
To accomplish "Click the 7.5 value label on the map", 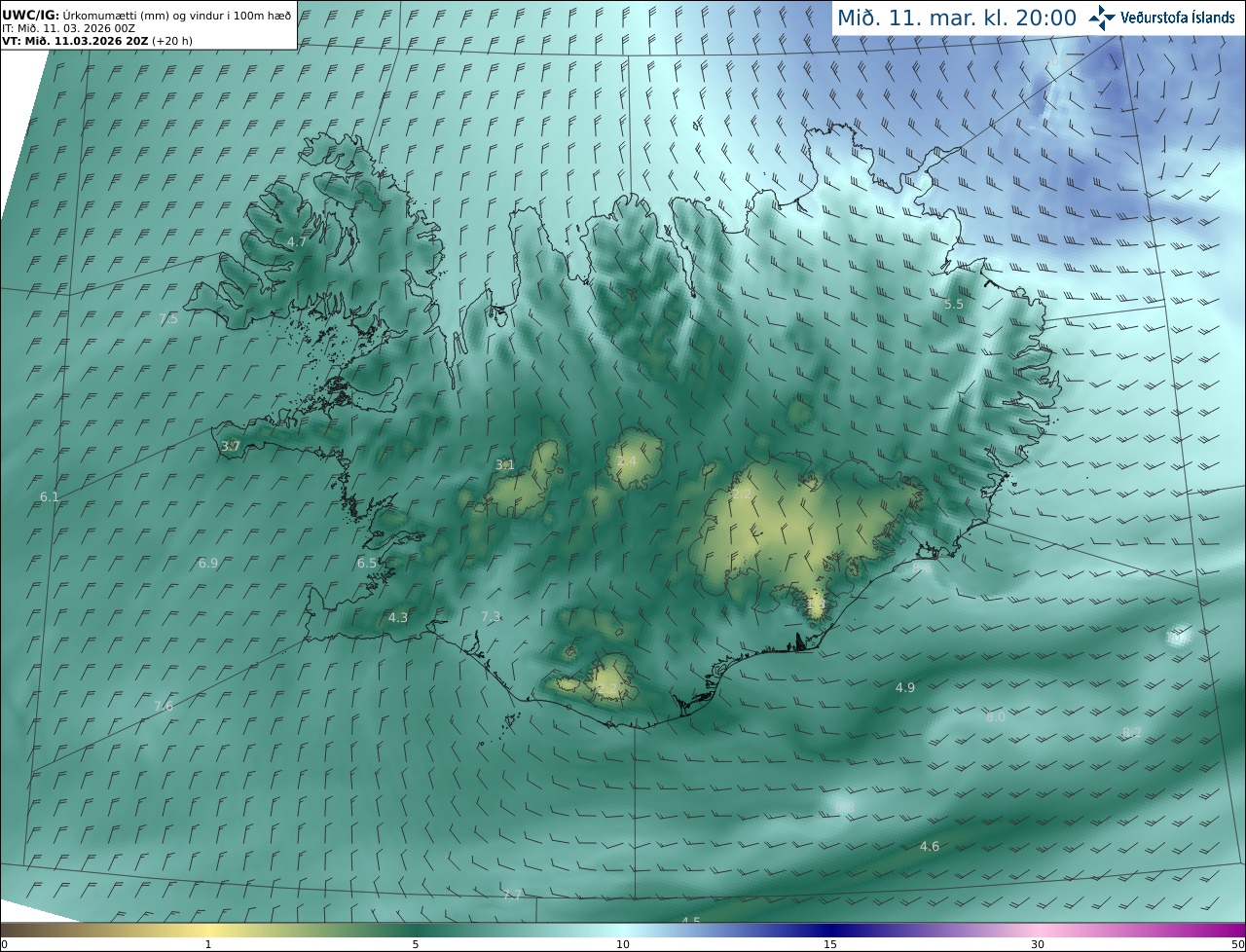I will point(168,318).
